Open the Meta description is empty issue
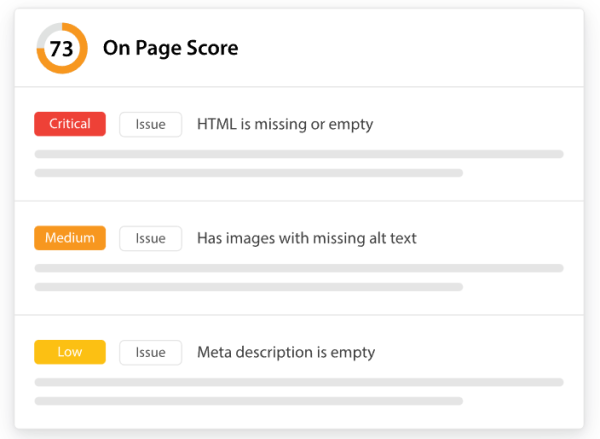The image size is (600, 439). pos(285,352)
